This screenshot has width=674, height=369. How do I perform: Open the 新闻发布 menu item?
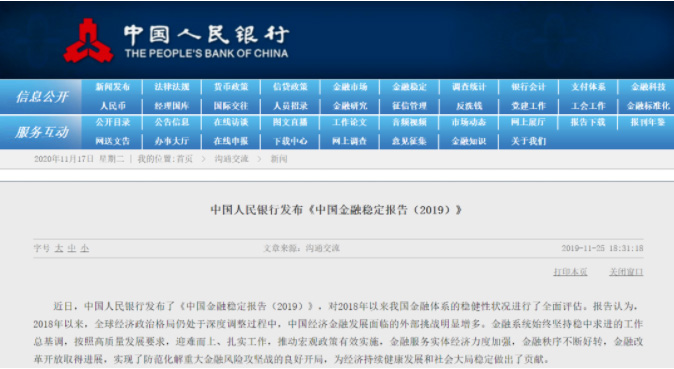[112, 87]
